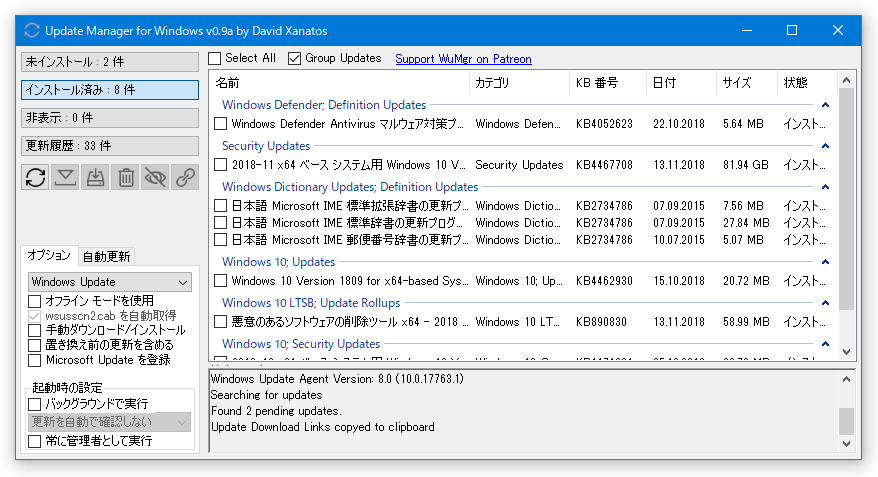The width and height of the screenshot is (878, 477).
Task: Click 'Update Download Links copyed to clipboard' line
Action: pos(323,427)
